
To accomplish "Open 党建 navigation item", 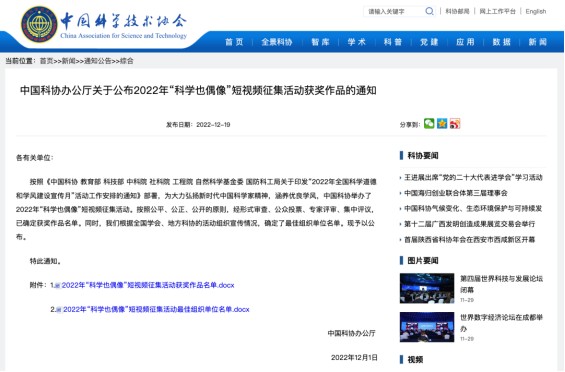I will pos(429,42).
